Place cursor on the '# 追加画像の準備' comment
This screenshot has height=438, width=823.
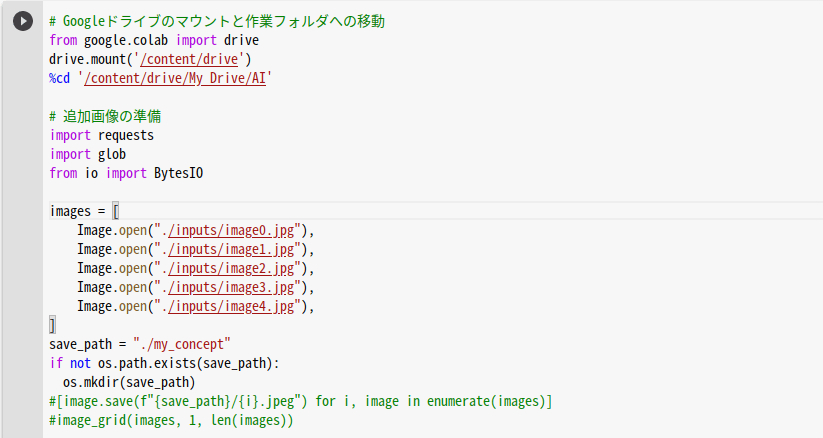pos(105,116)
